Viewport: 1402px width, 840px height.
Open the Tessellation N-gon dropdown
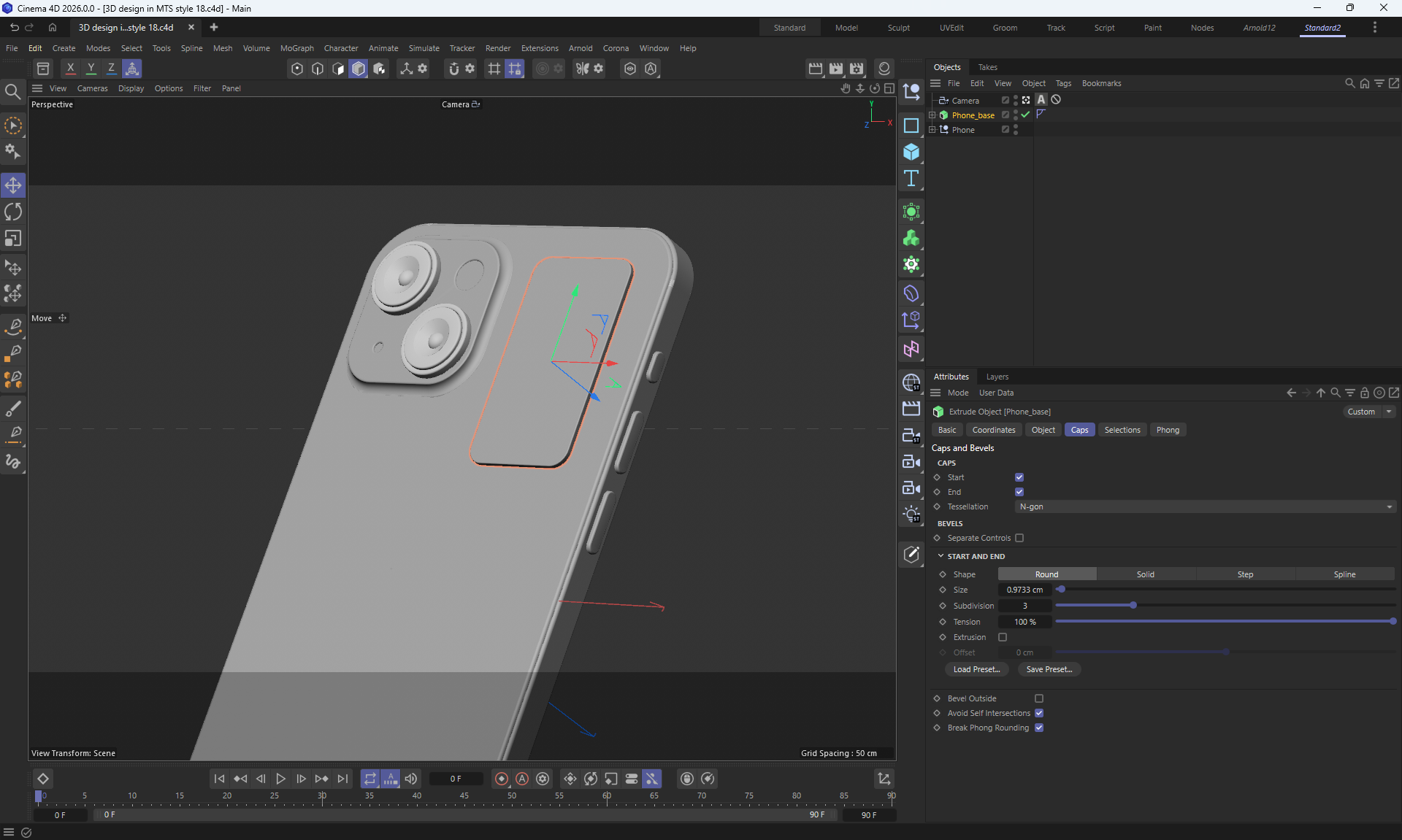click(x=1205, y=506)
